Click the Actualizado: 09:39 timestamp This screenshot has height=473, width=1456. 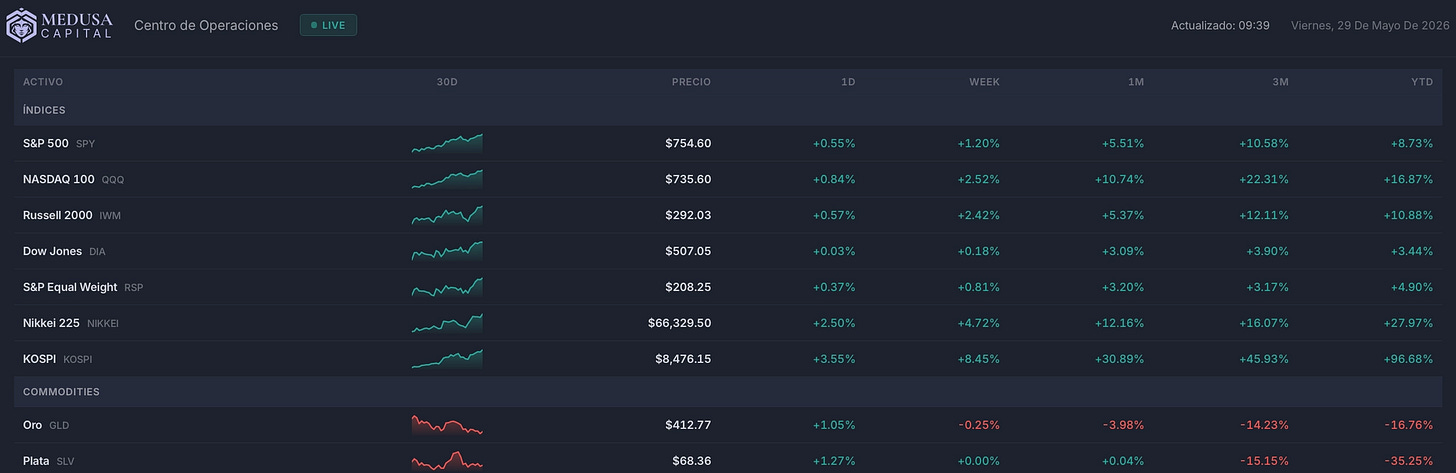[x=1220, y=25]
